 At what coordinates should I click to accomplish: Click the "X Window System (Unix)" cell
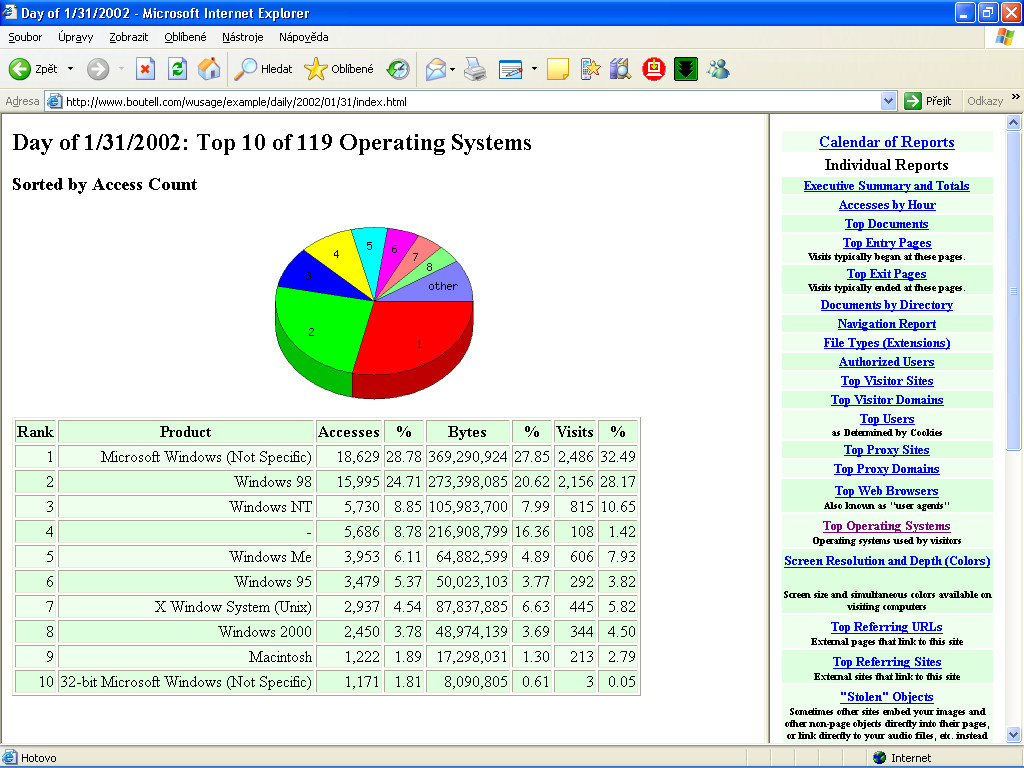tap(186, 607)
